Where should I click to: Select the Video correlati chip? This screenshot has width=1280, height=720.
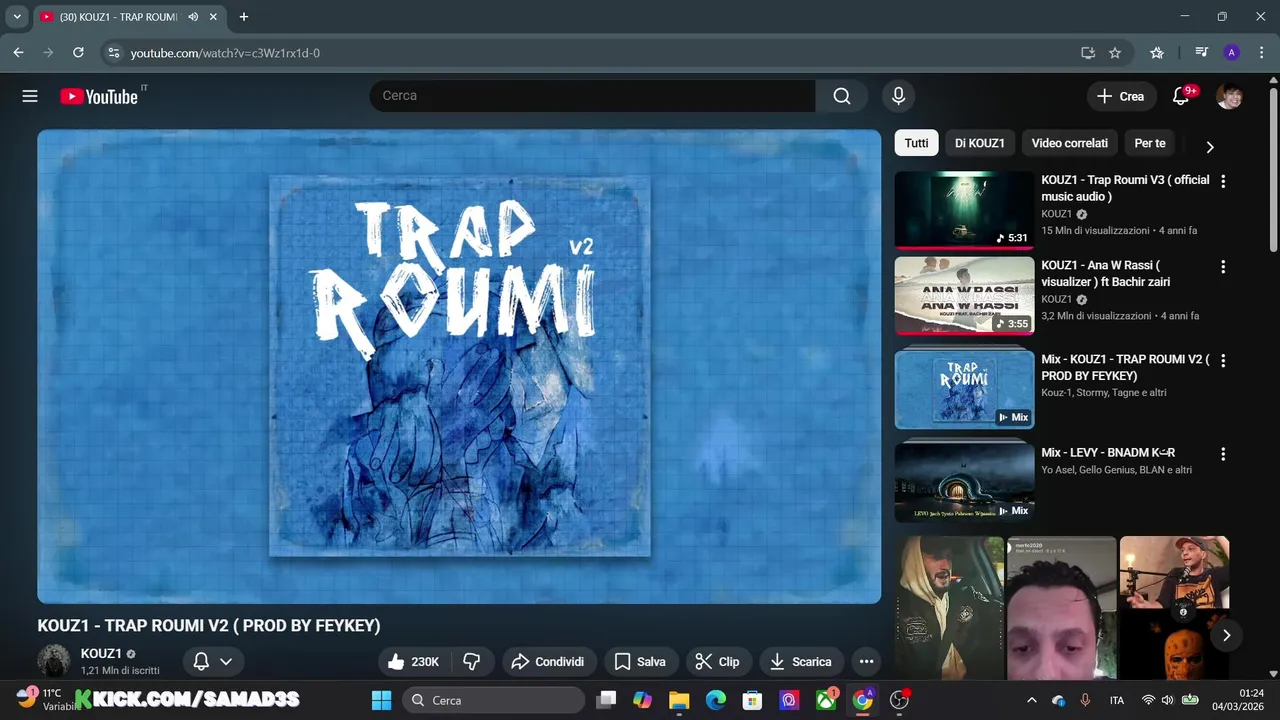1069,143
